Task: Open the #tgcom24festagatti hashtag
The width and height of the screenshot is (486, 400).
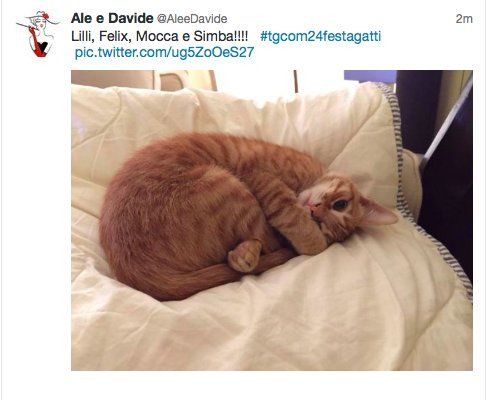Action: coord(320,36)
